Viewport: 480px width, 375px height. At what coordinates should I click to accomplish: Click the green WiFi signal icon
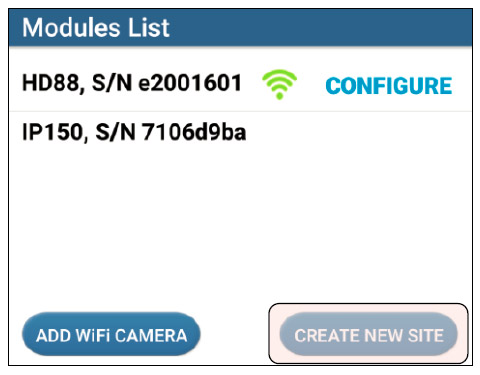(x=279, y=84)
